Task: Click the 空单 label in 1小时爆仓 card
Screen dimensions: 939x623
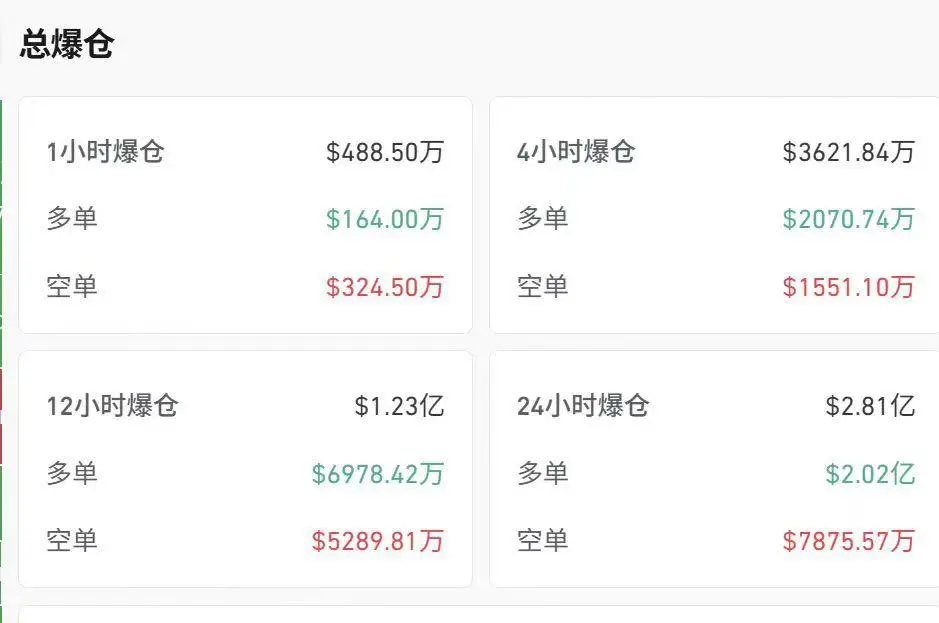Action: point(72,287)
